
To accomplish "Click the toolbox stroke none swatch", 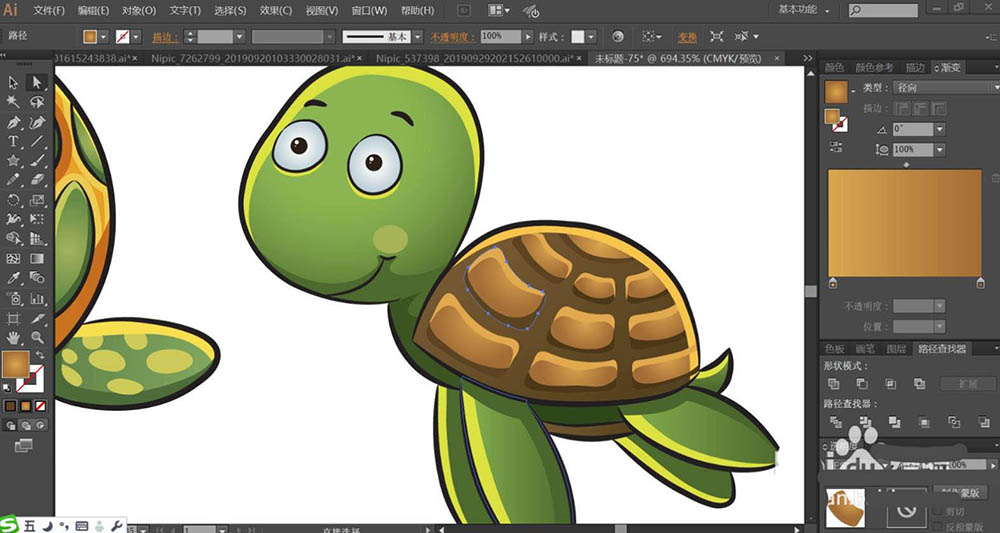I will 30,378.
